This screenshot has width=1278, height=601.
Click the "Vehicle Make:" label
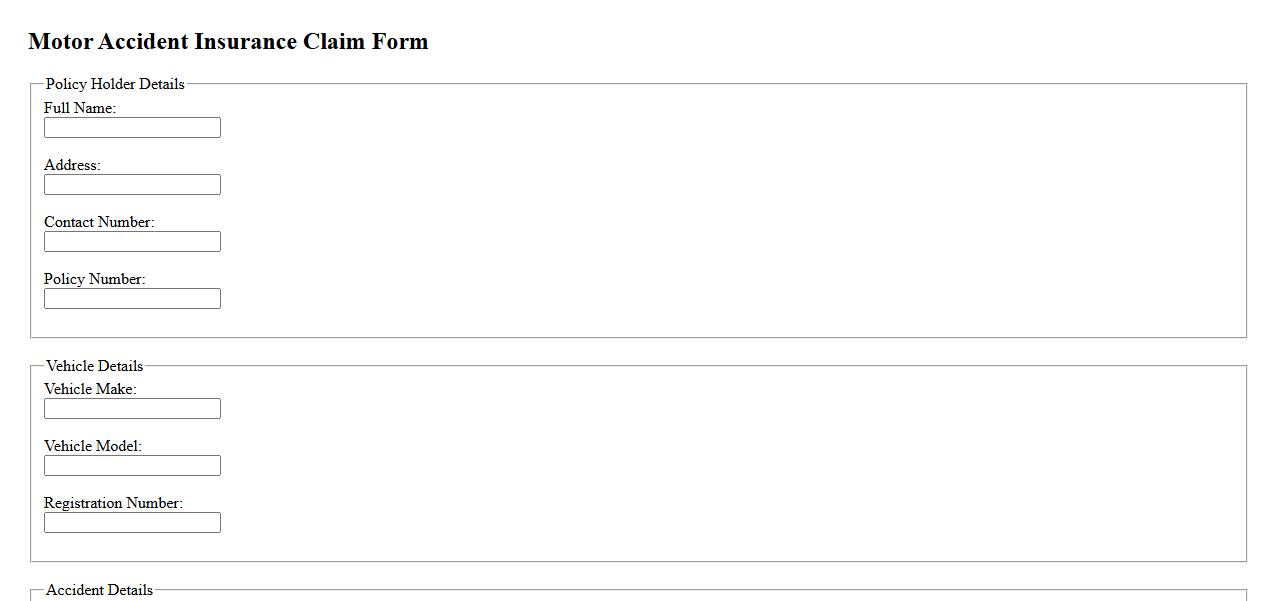pos(90,389)
